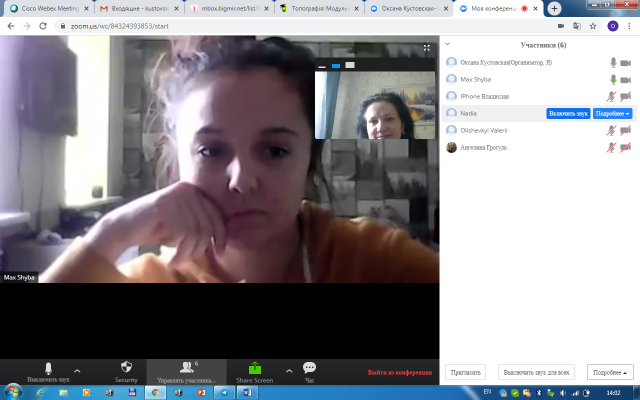
Task: Click camera permission icon in address bar
Action: tap(561, 26)
